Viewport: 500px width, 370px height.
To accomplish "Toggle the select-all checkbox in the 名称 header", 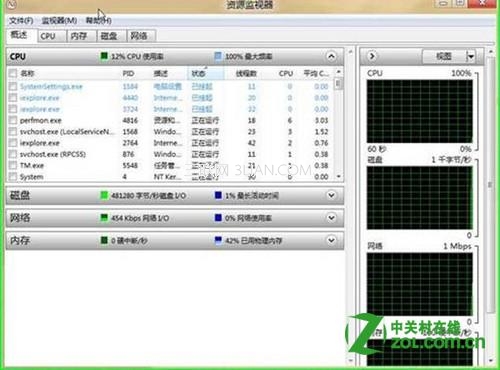I will (x=13, y=73).
